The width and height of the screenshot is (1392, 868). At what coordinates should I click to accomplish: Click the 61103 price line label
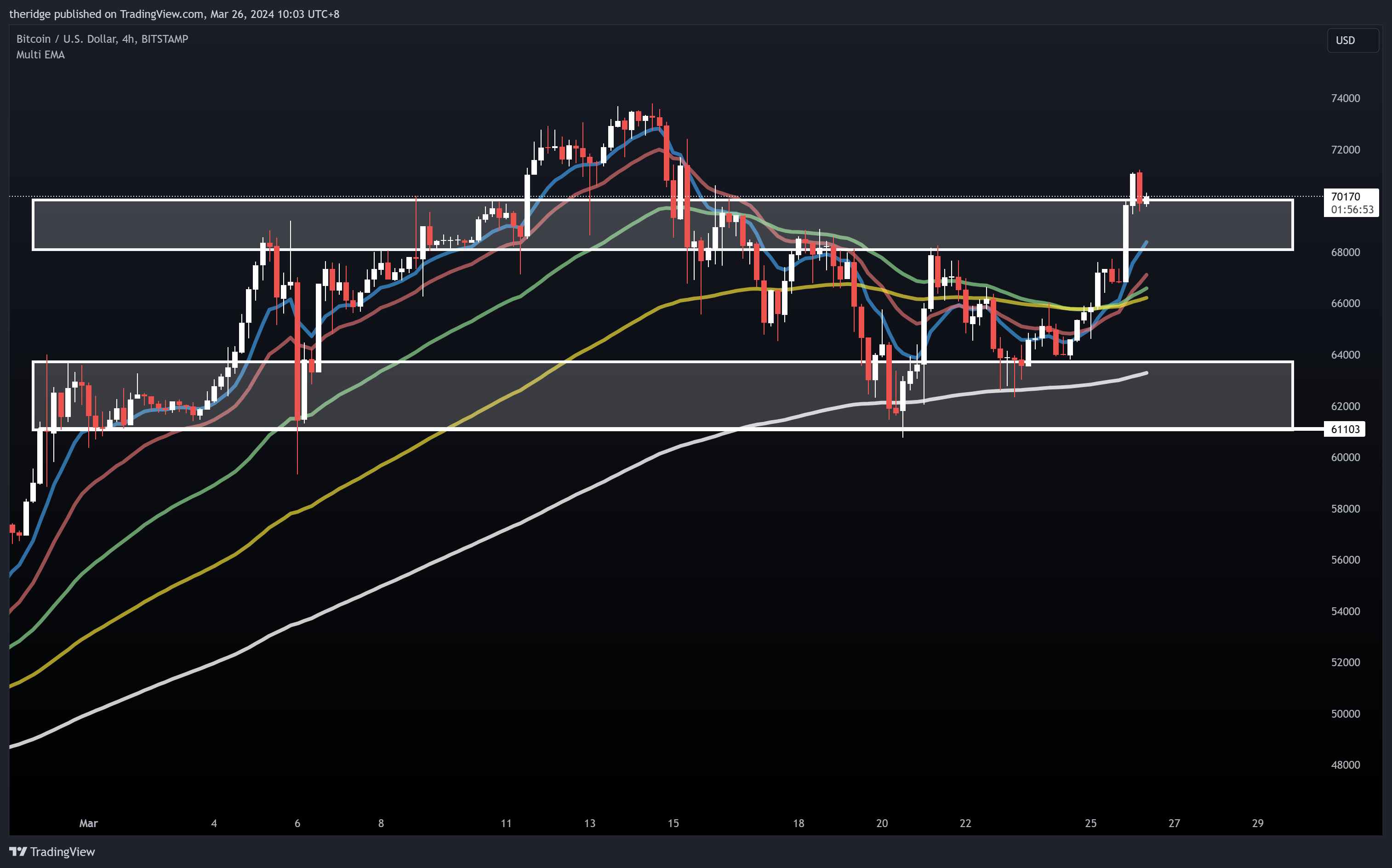(x=1345, y=429)
